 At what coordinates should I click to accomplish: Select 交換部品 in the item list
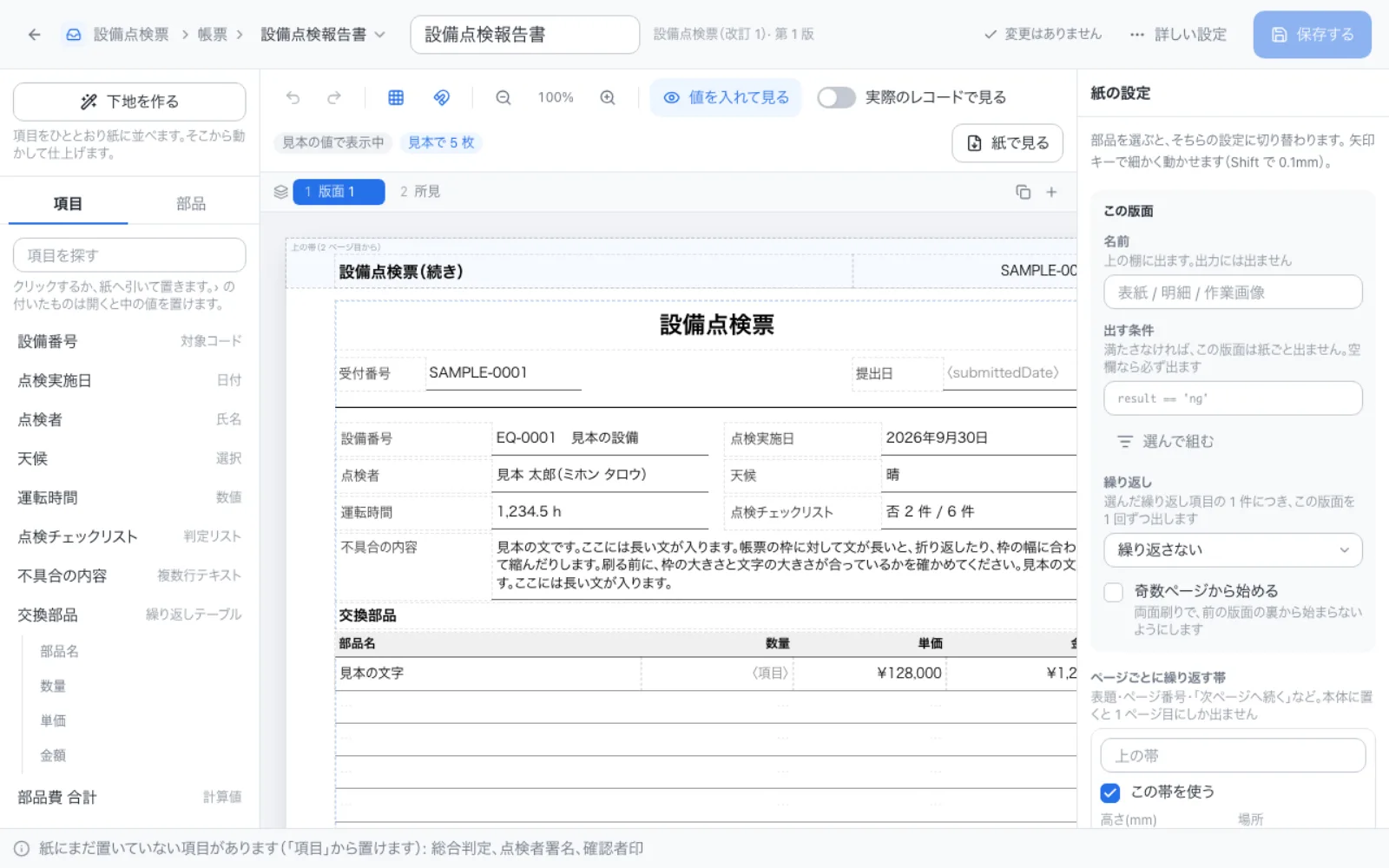pyautogui.click(x=129, y=615)
